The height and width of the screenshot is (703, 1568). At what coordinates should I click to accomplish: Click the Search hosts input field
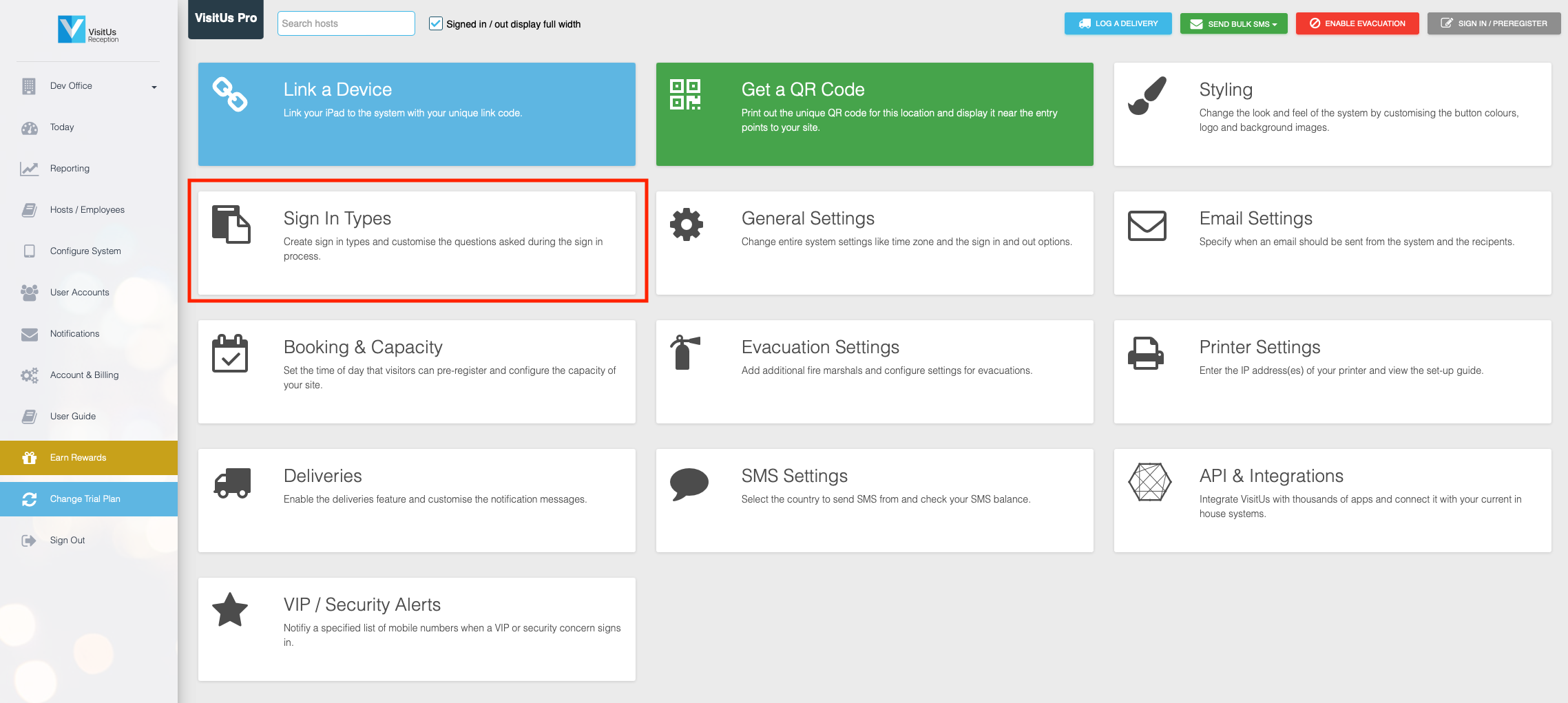(346, 23)
